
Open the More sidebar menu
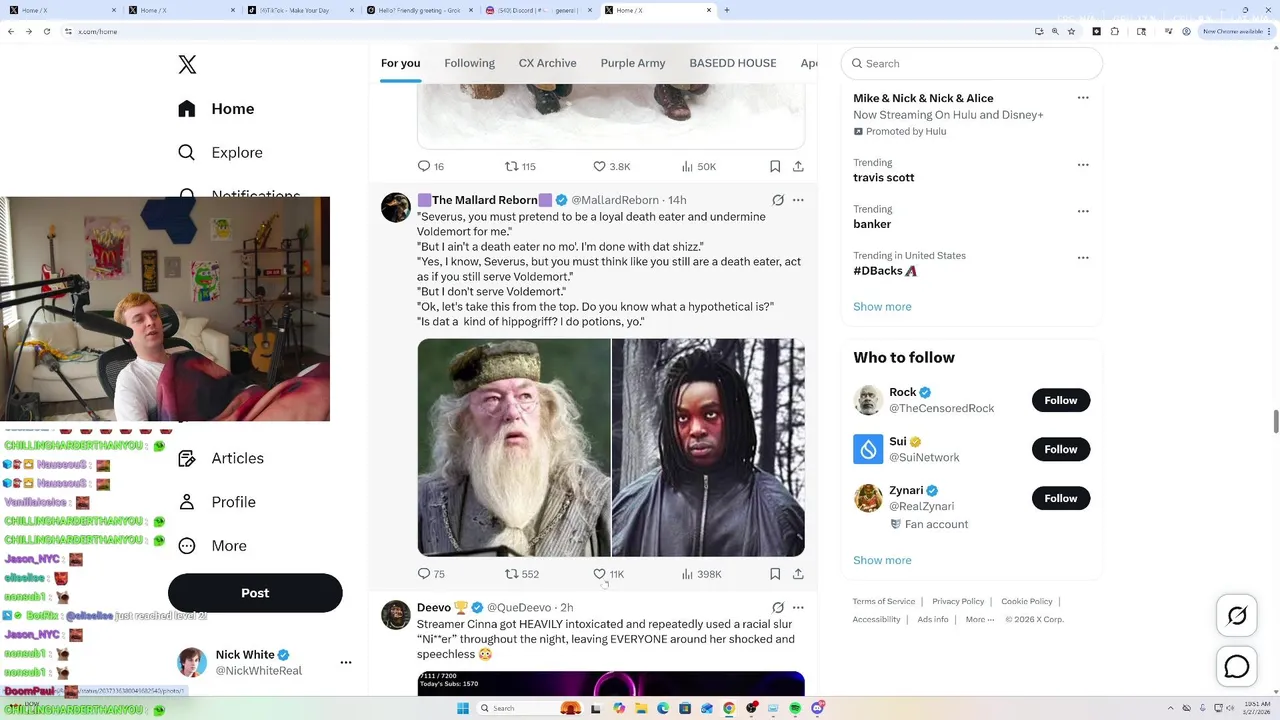point(212,546)
